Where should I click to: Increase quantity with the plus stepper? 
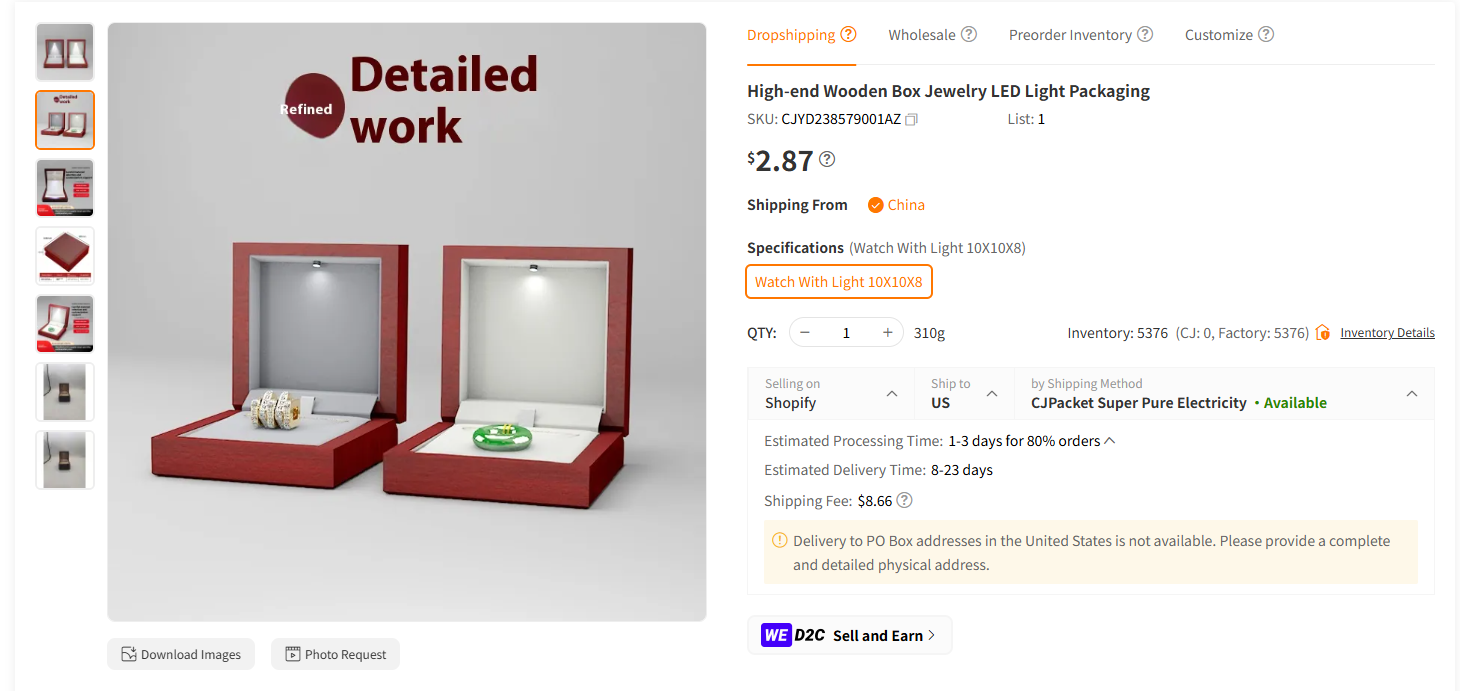pyautogui.click(x=887, y=331)
